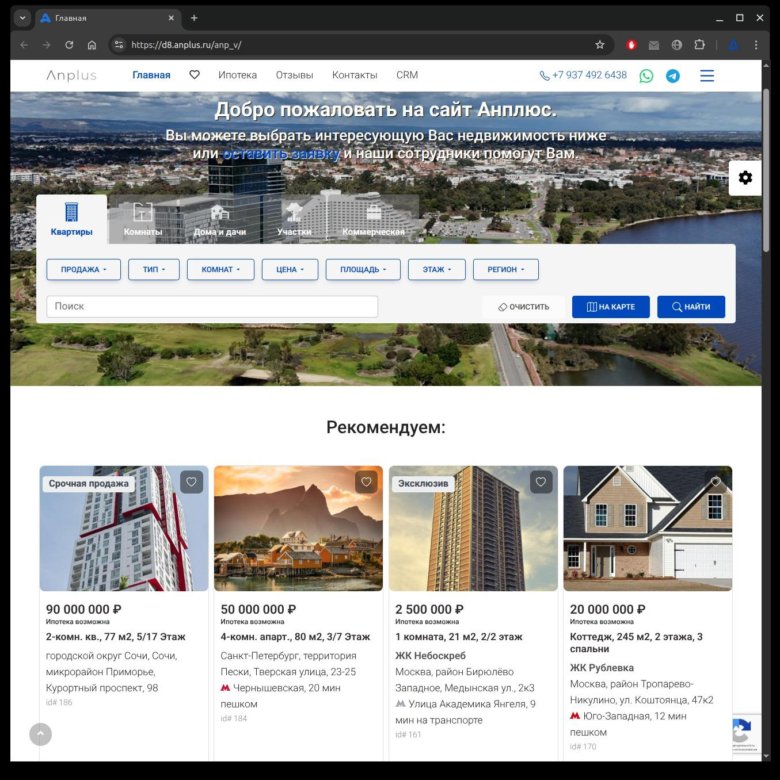Open the ЦЕНА price dropdown
The height and width of the screenshot is (780, 780).
pos(290,269)
